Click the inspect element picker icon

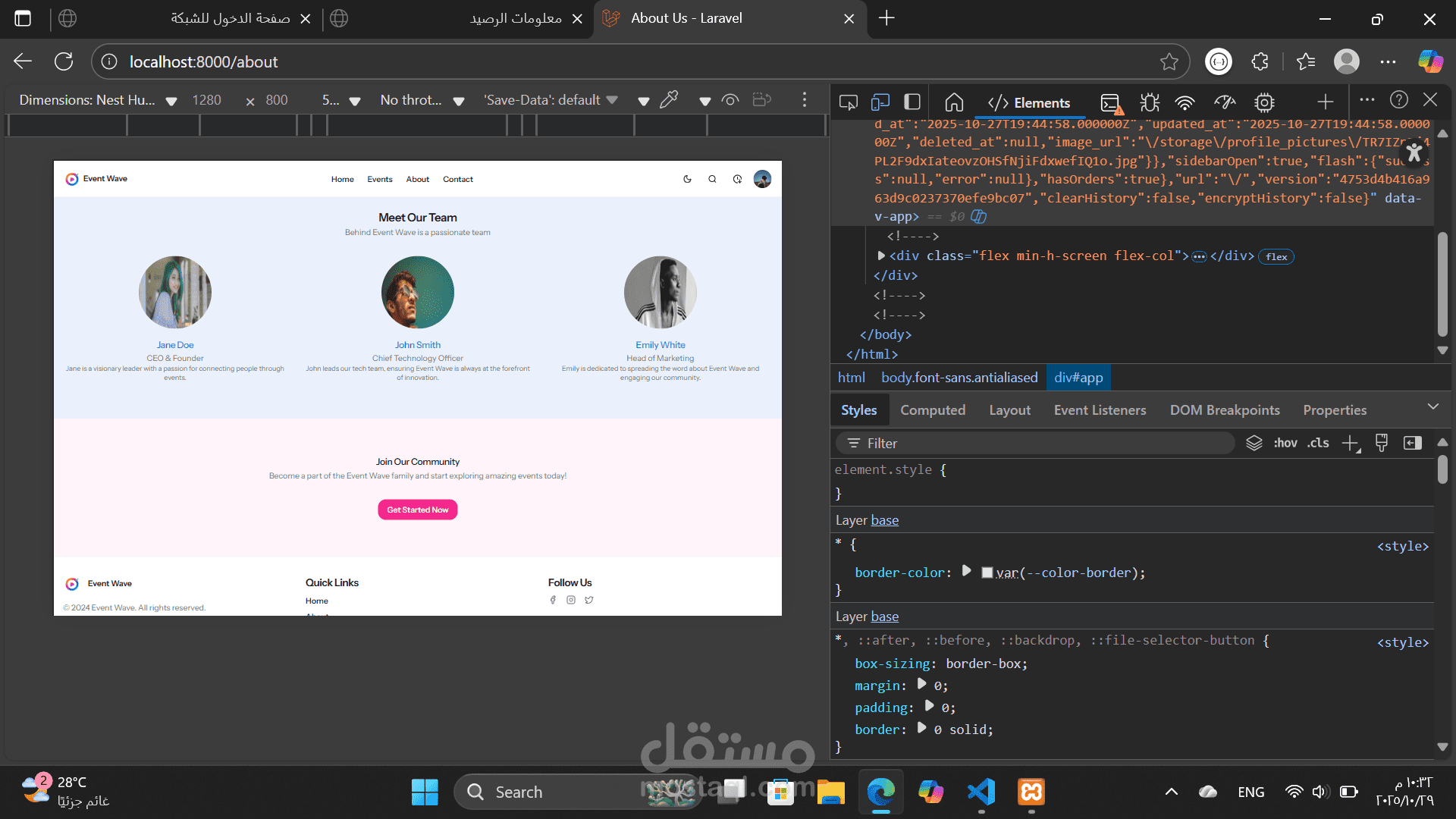(x=848, y=102)
